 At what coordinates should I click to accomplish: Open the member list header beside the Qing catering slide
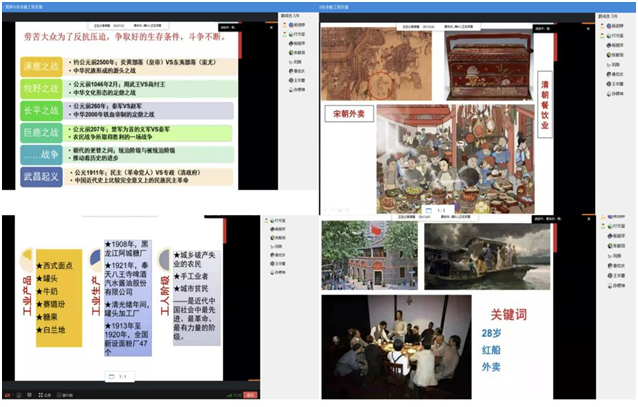coord(608,17)
